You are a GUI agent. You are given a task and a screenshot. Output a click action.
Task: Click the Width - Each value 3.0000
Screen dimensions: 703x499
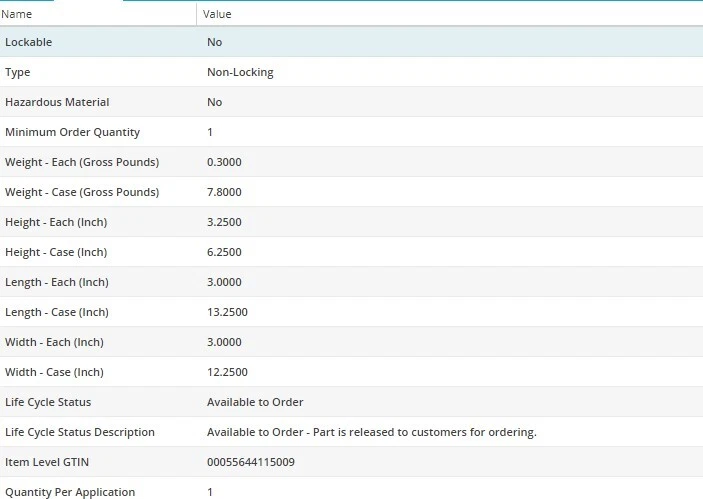point(224,343)
